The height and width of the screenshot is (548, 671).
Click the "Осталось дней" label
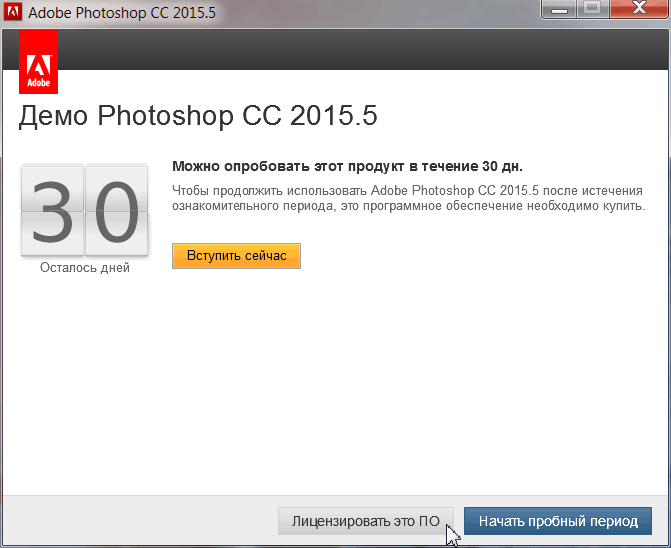coord(85,268)
